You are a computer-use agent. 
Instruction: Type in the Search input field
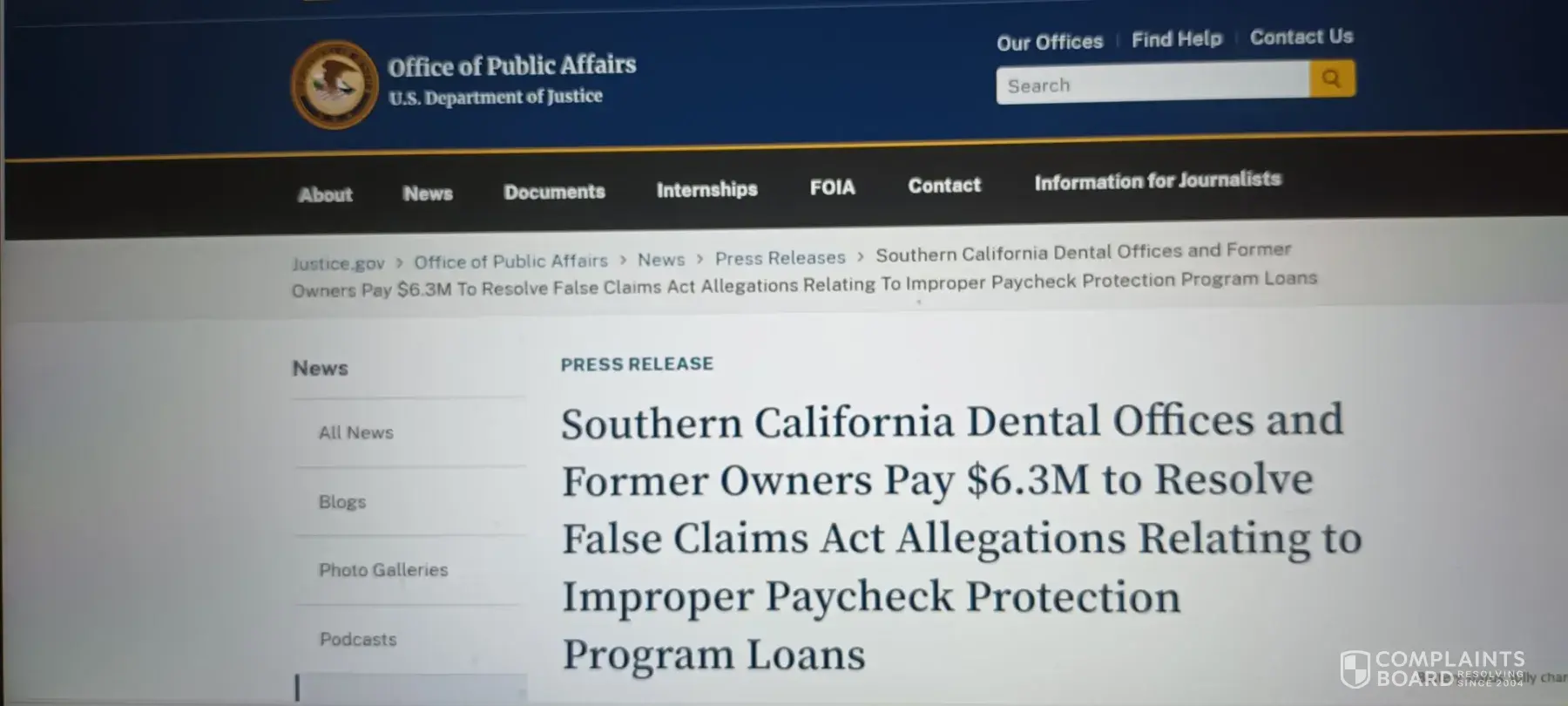point(1152,85)
